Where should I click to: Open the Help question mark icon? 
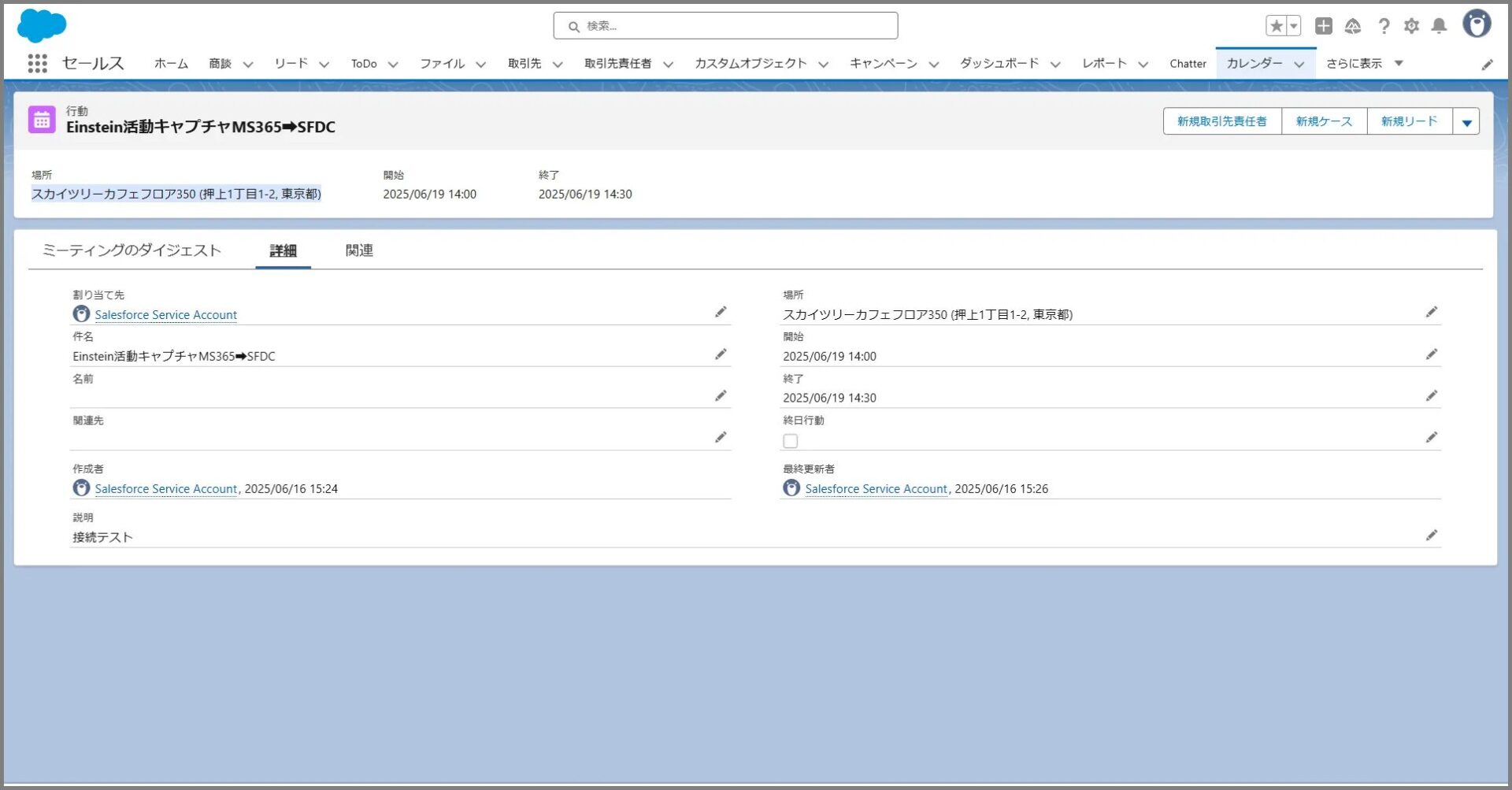click(1384, 26)
